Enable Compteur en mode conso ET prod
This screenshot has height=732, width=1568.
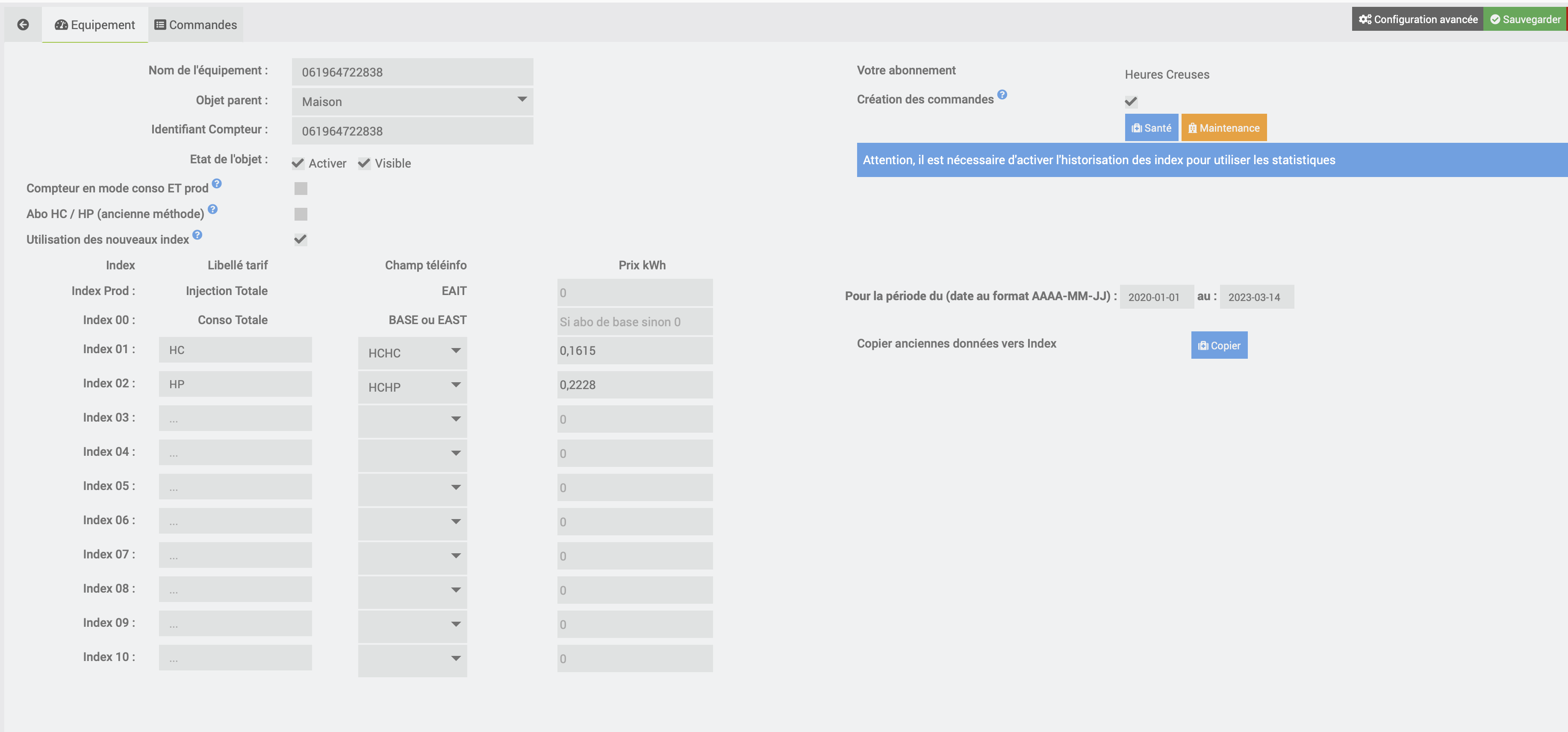(301, 189)
